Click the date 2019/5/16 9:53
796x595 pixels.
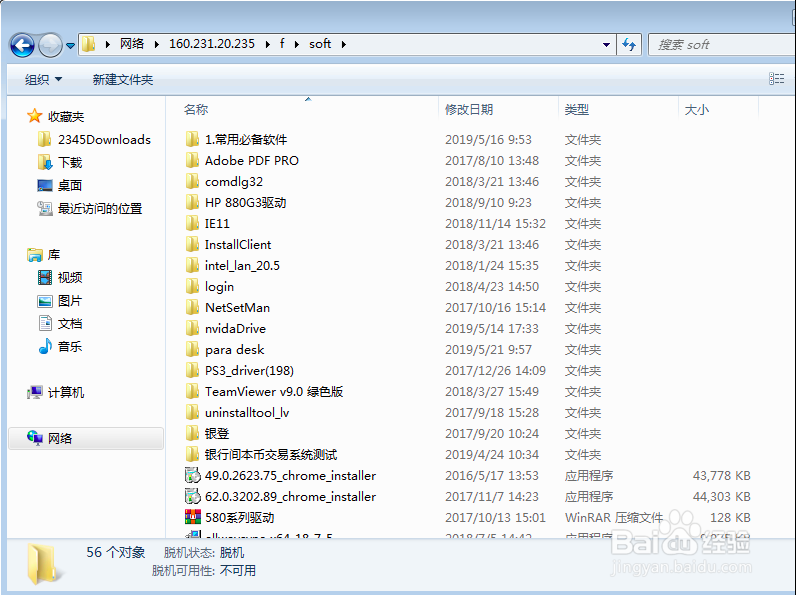488,139
